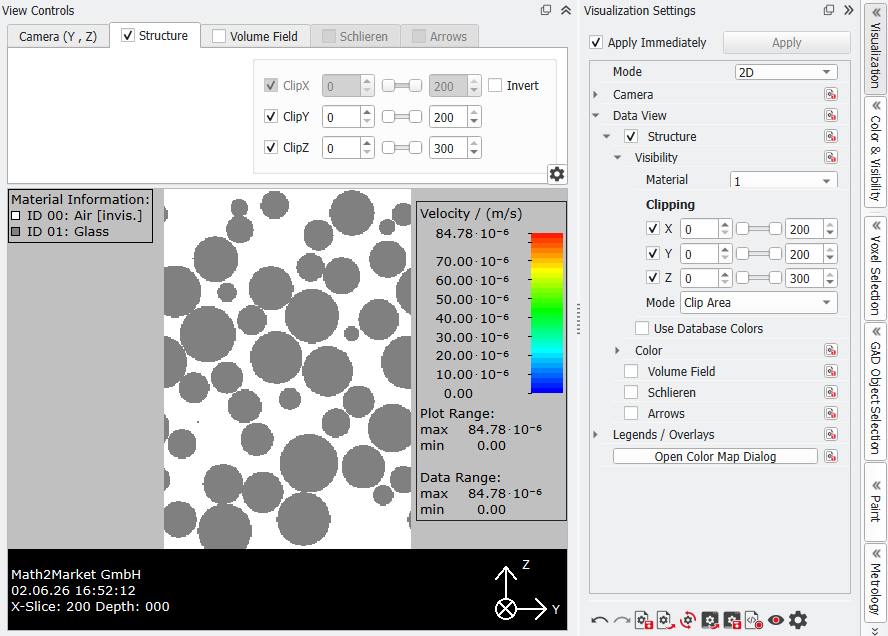Open the Color & Visibility side tab
The image size is (888, 636).
[x=875, y=151]
